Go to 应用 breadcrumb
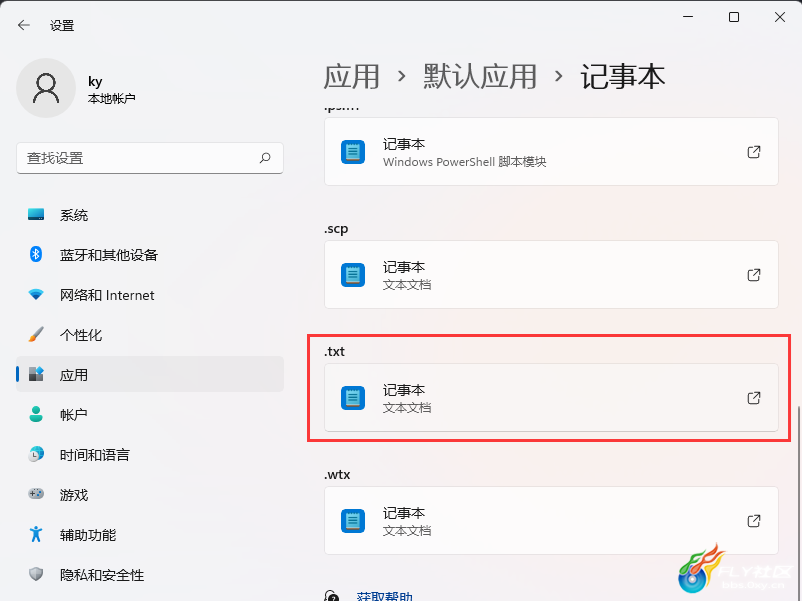 (x=351, y=77)
